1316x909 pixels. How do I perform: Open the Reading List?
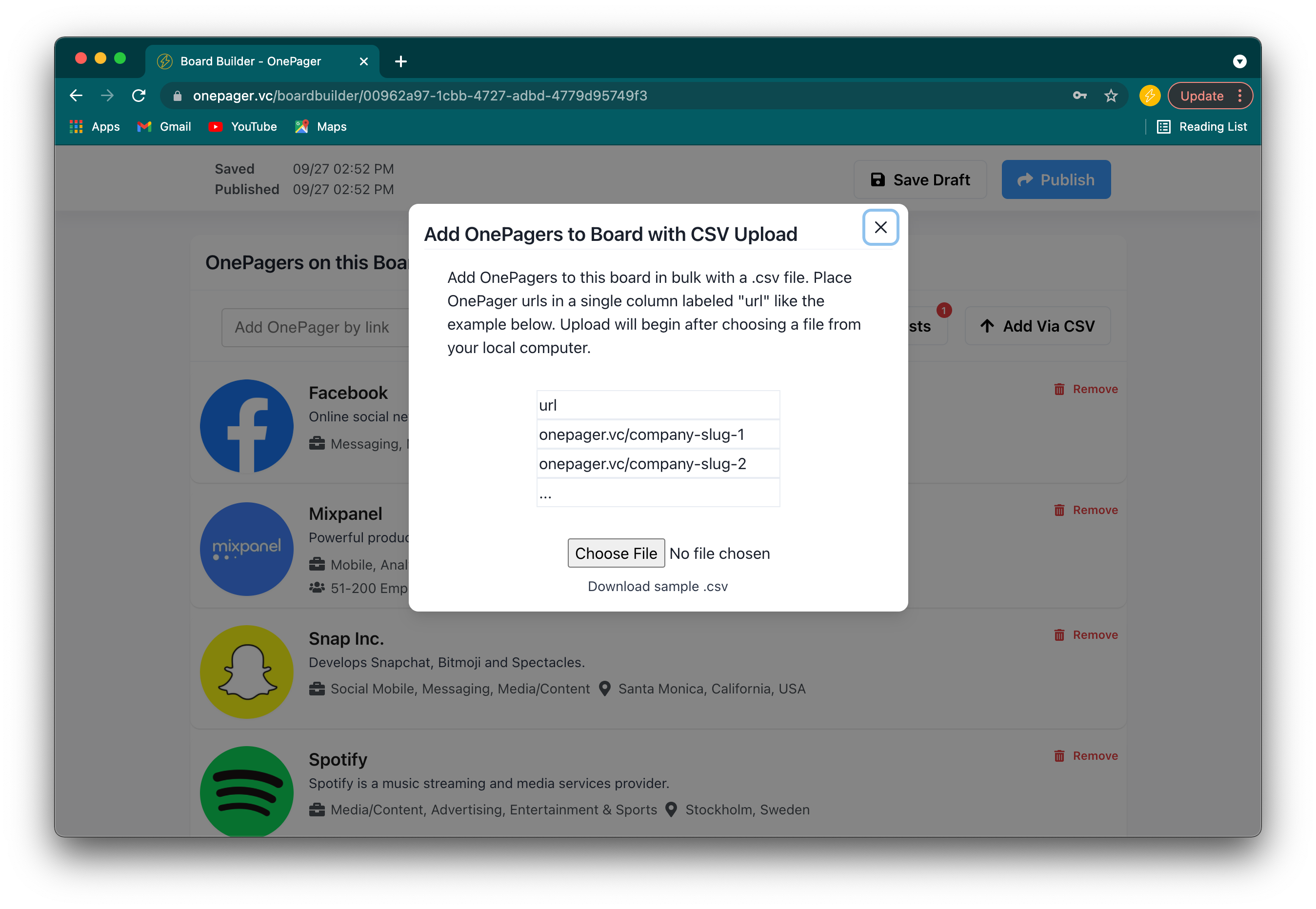[1202, 126]
